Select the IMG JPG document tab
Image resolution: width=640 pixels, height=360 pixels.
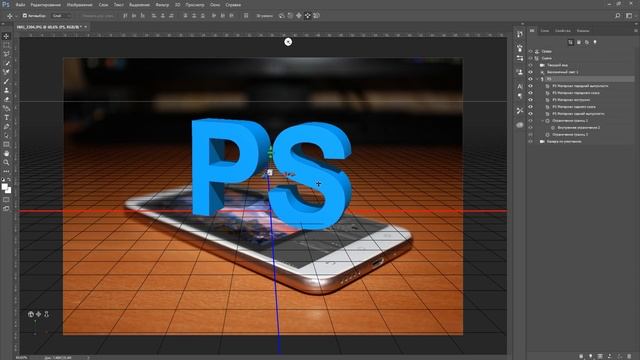pos(49,27)
